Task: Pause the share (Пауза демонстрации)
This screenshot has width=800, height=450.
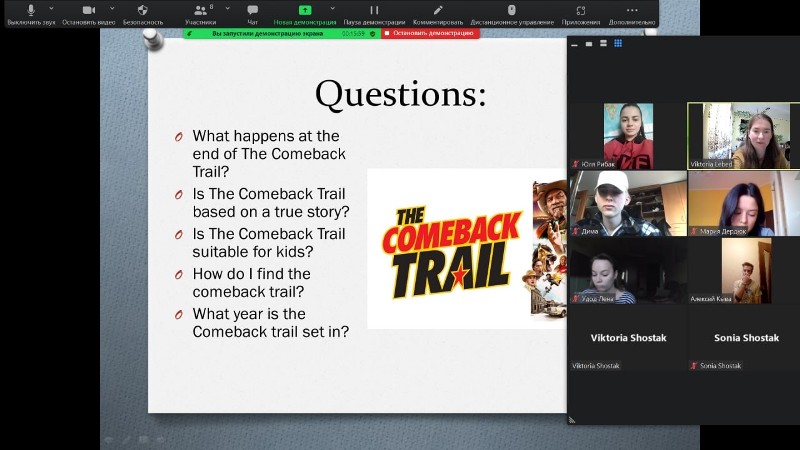Action: 374,14
